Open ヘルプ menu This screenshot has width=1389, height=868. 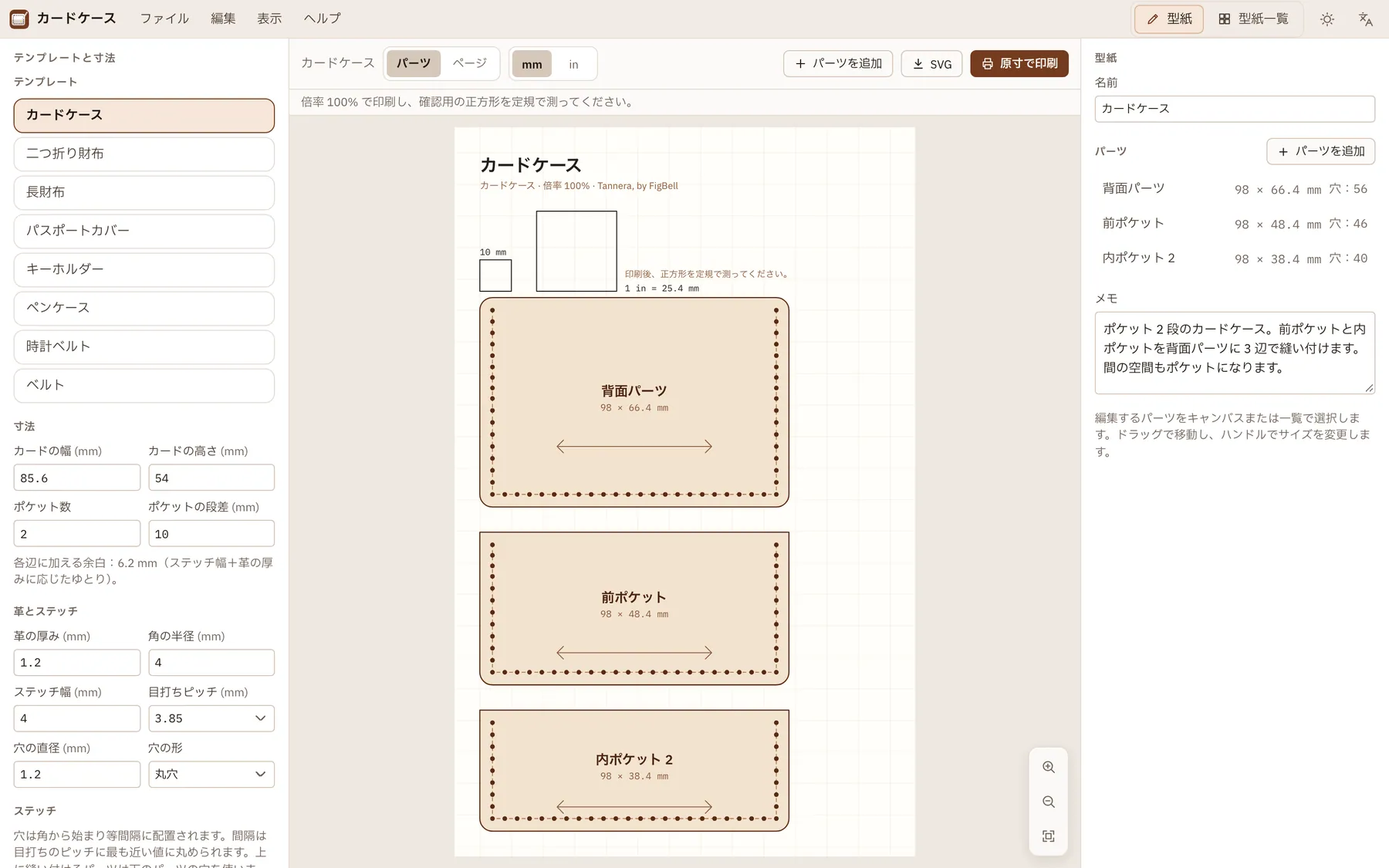click(322, 19)
